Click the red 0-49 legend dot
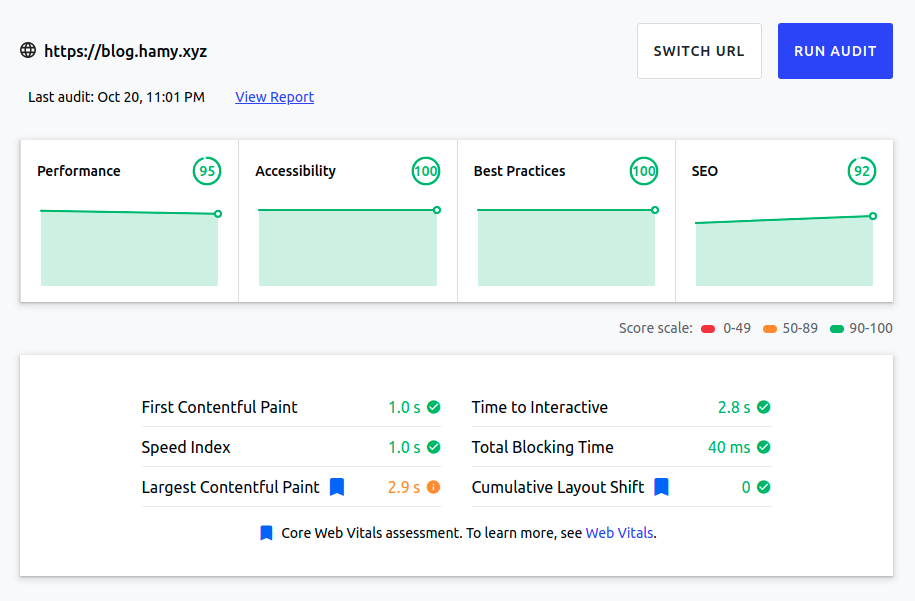This screenshot has height=601, width=915. pyautogui.click(x=710, y=327)
